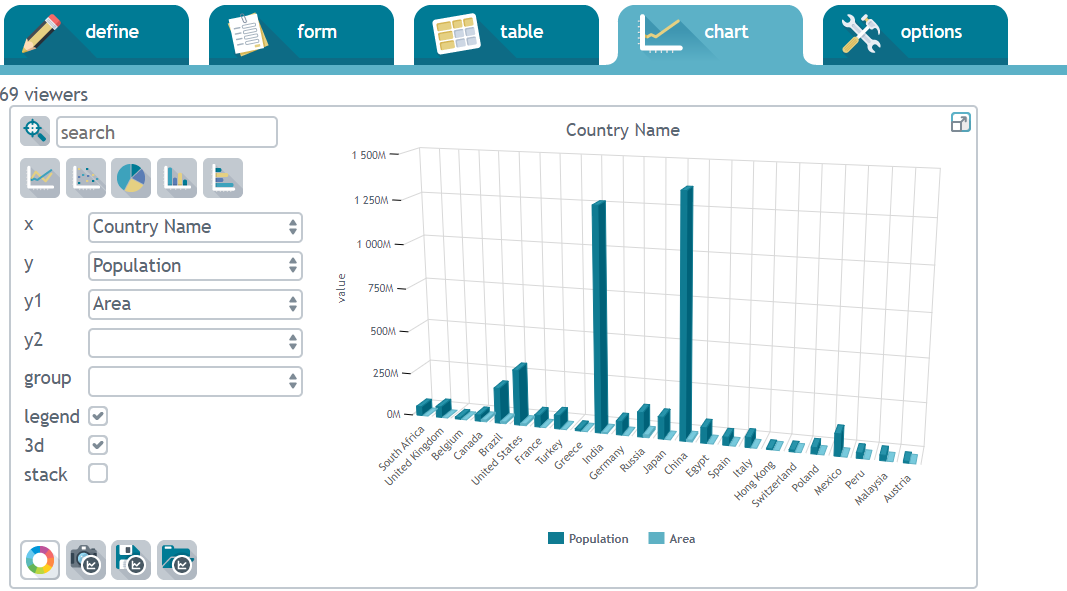Click the search magnifier target icon
The width and height of the screenshot is (1067, 591).
tap(35, 131)
